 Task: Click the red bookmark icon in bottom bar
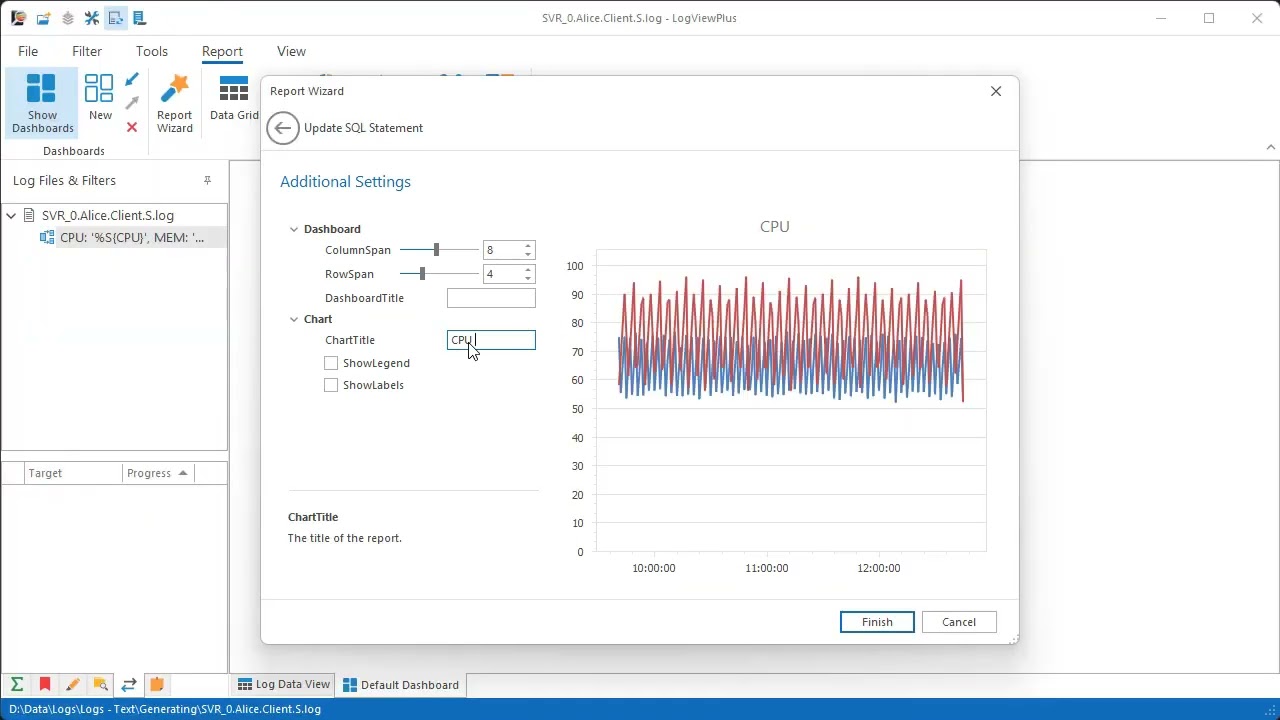point(45,685)
